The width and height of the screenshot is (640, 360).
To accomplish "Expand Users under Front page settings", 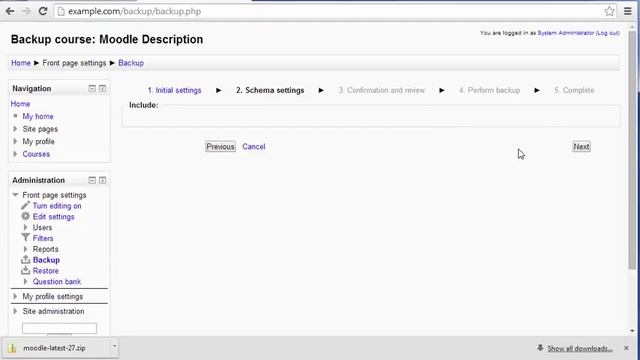I will point(25,227).
